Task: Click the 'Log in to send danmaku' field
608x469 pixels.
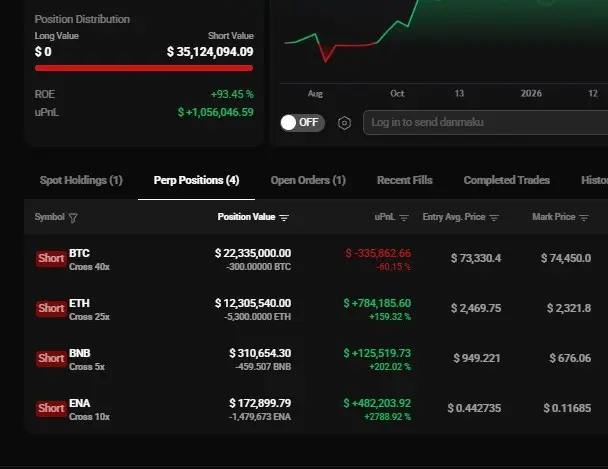Action: click(485, 122)
